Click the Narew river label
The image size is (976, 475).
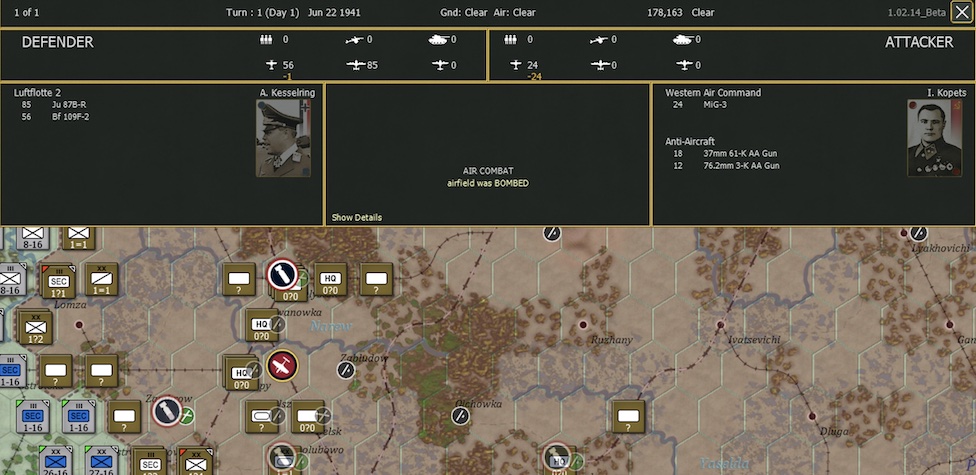331,326
